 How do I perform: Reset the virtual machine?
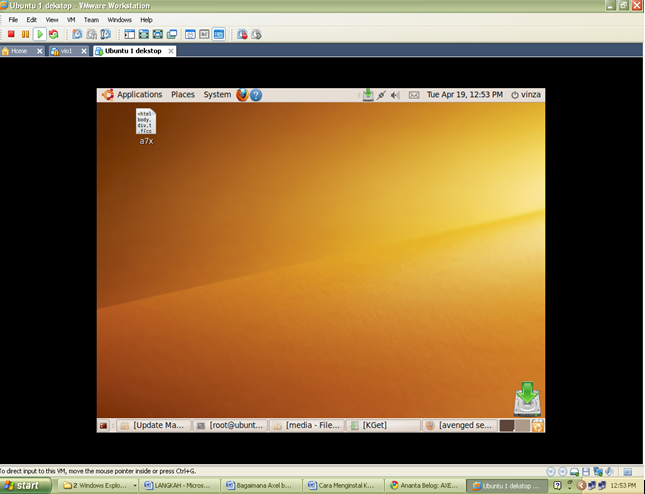click(53, 34)
